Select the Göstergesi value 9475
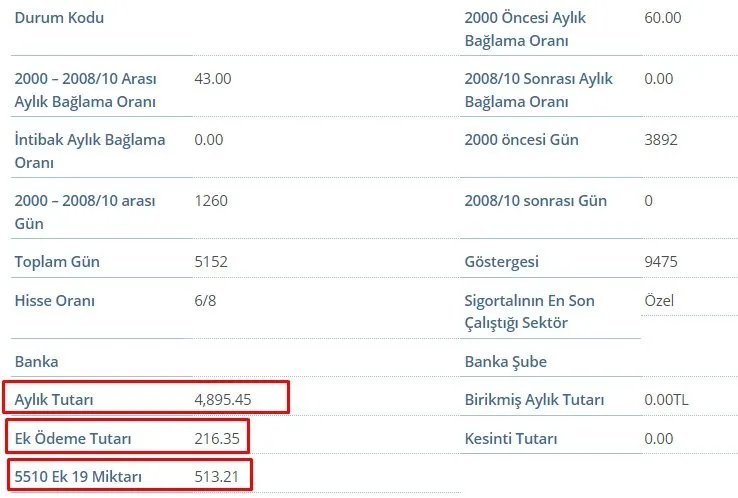This screenshot has width=738, height=498. click(x=661, y=262)
